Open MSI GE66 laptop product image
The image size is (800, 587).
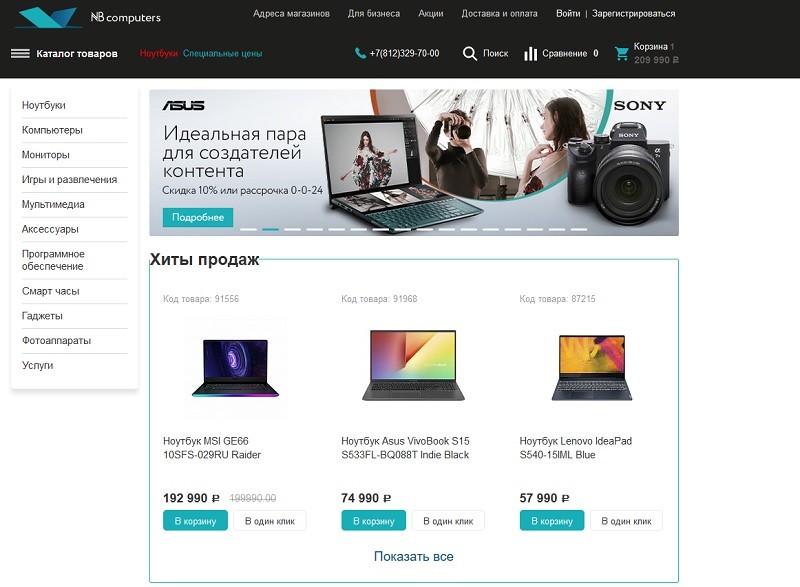coord(235,368)
